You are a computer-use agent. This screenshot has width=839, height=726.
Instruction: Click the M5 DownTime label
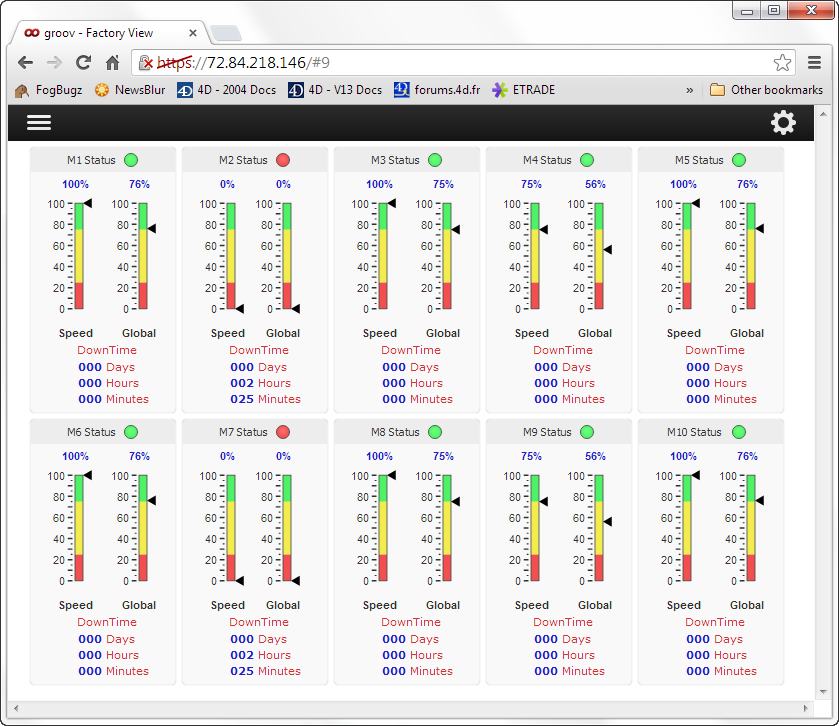715,350
